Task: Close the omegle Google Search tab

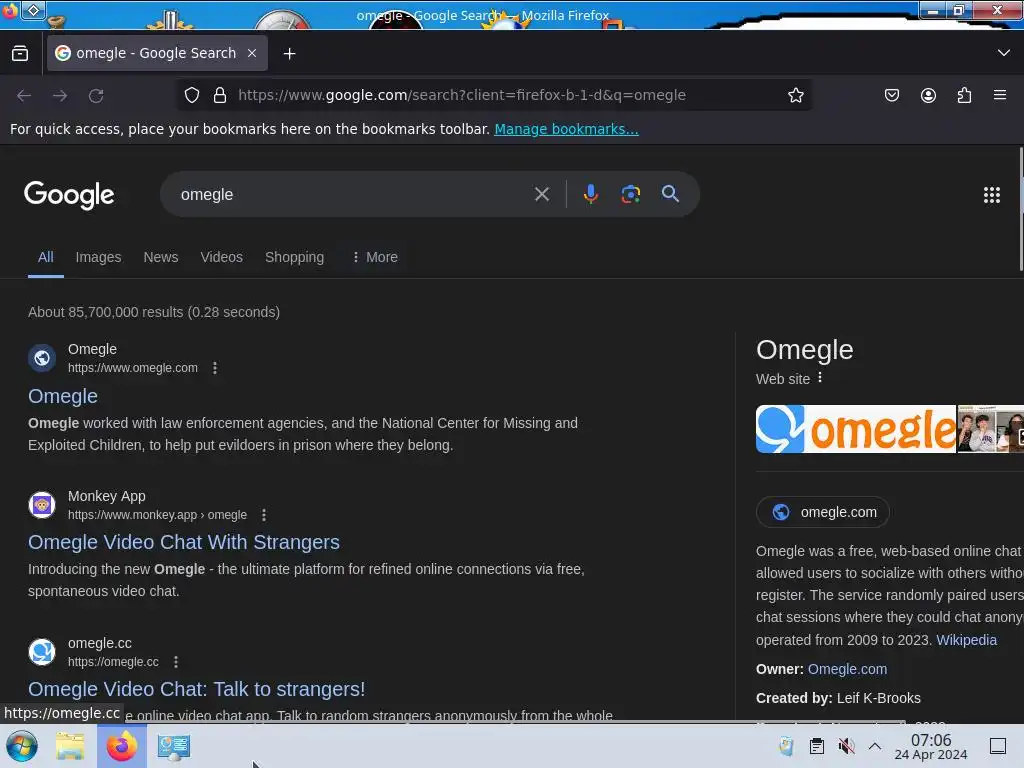Action: (252, 53)
